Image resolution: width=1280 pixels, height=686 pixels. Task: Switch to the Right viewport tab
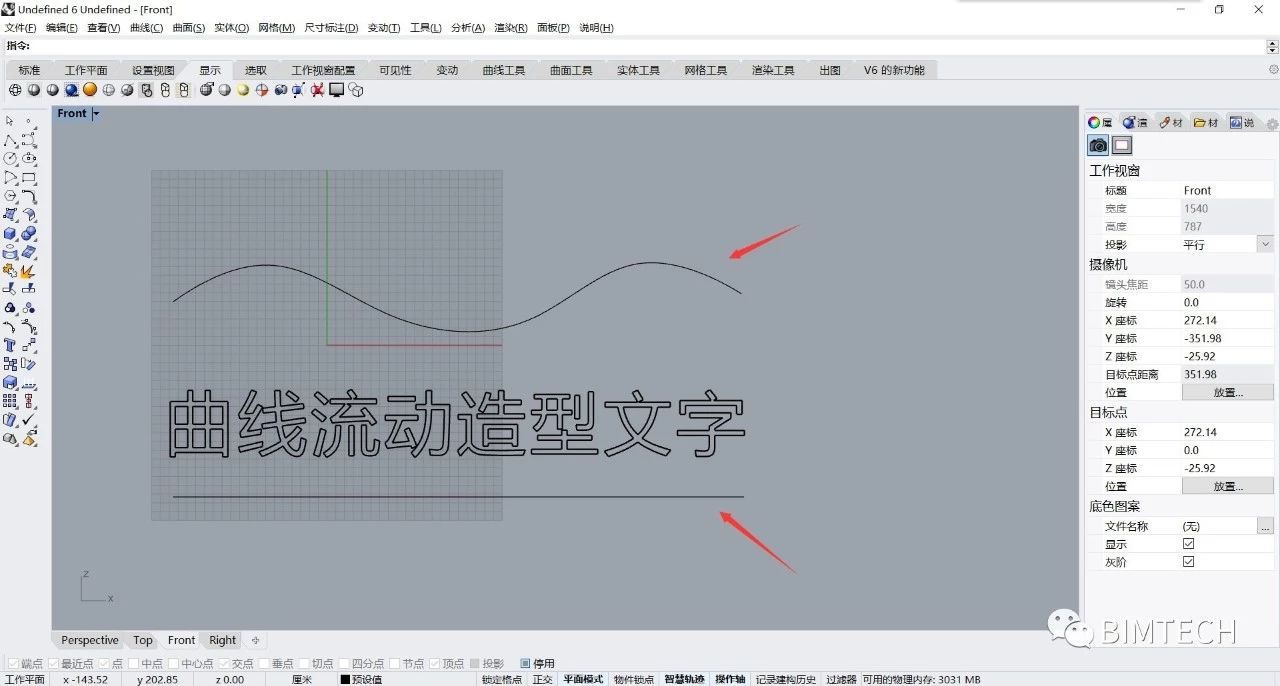[x=223, y=640]
